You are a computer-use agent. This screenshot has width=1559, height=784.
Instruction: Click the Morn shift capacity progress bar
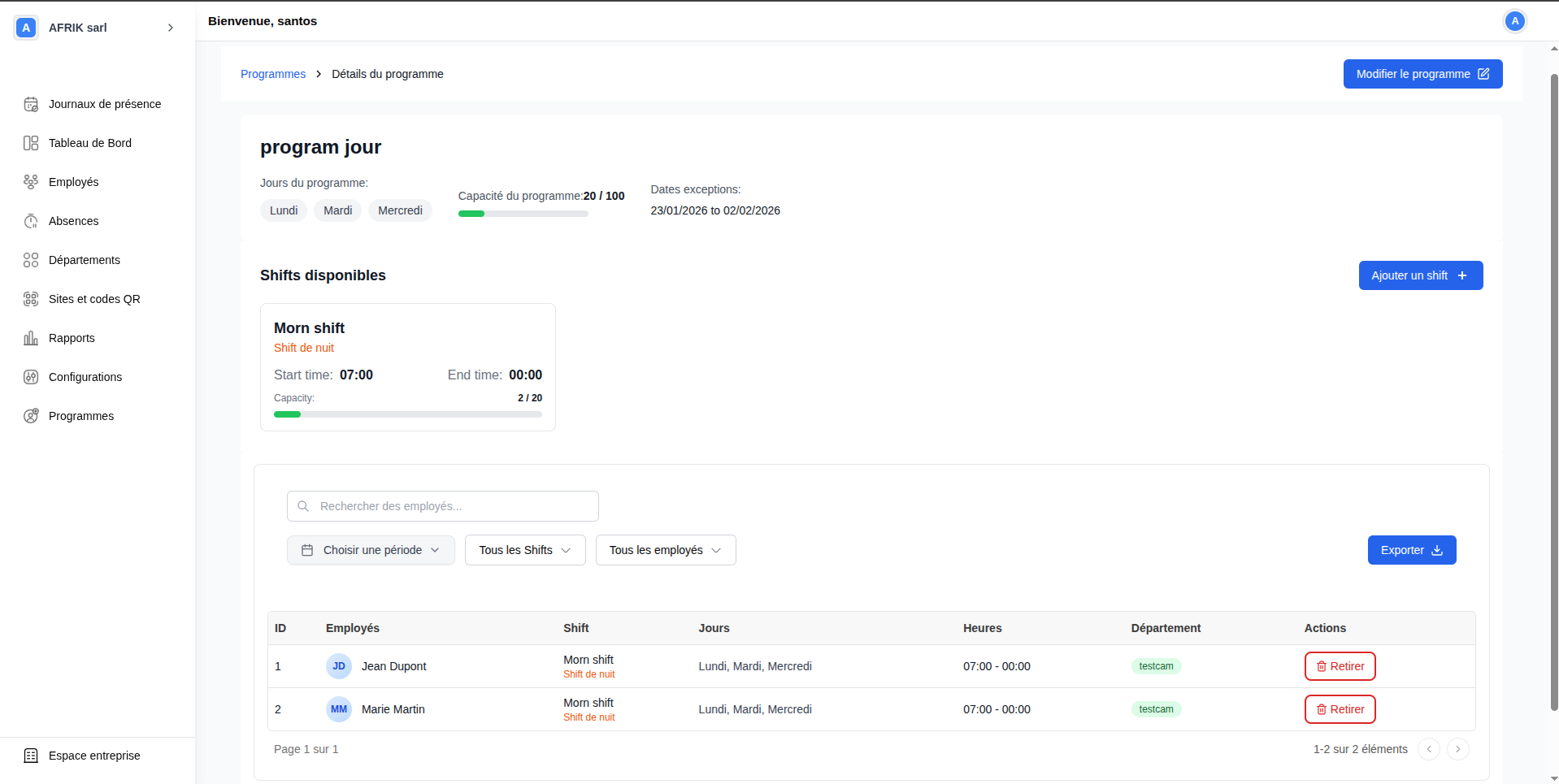tap(407, 414)
